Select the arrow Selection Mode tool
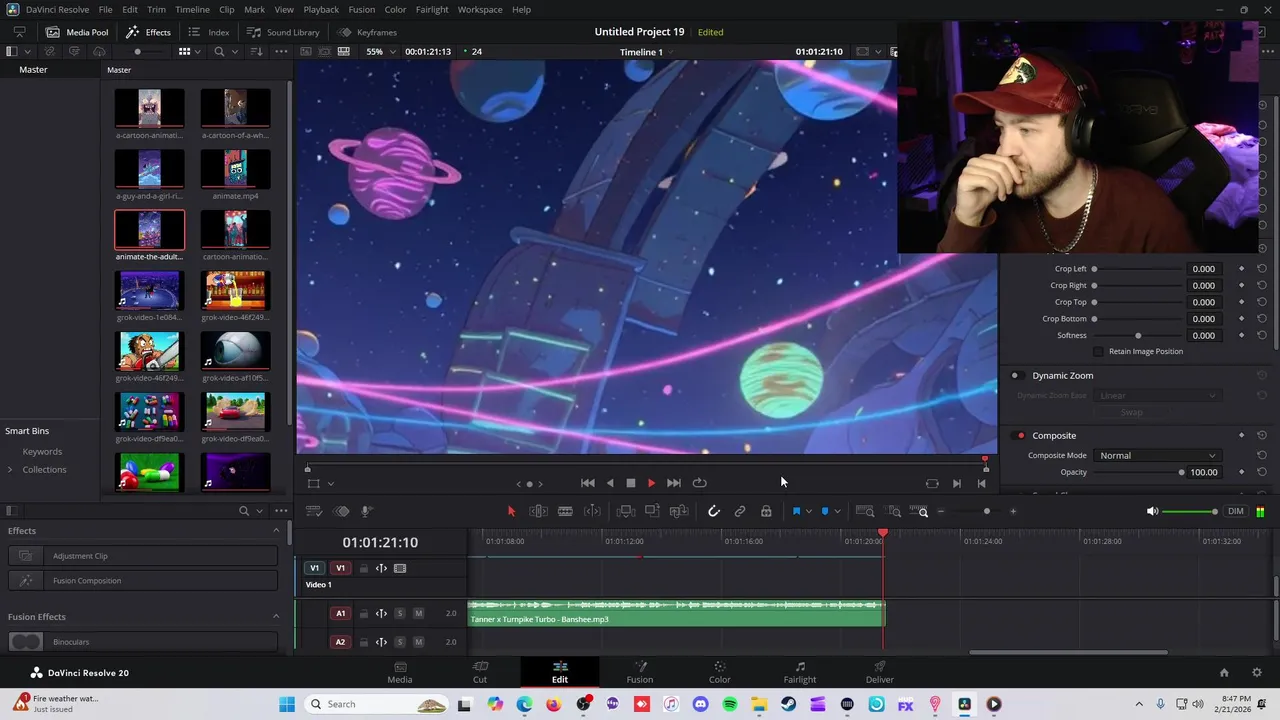The image size is (1280, 720). 511,511
